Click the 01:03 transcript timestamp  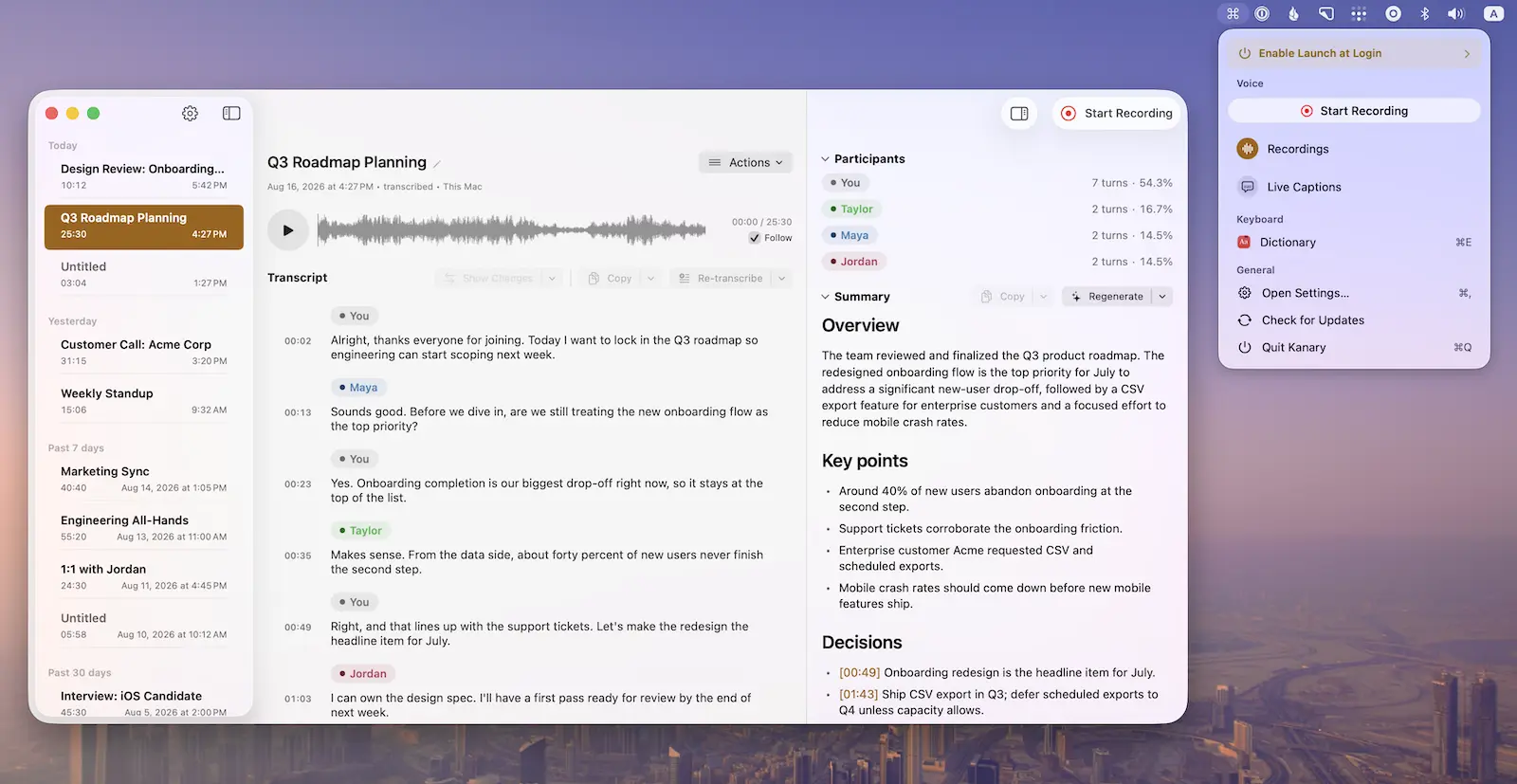(298, 699)
